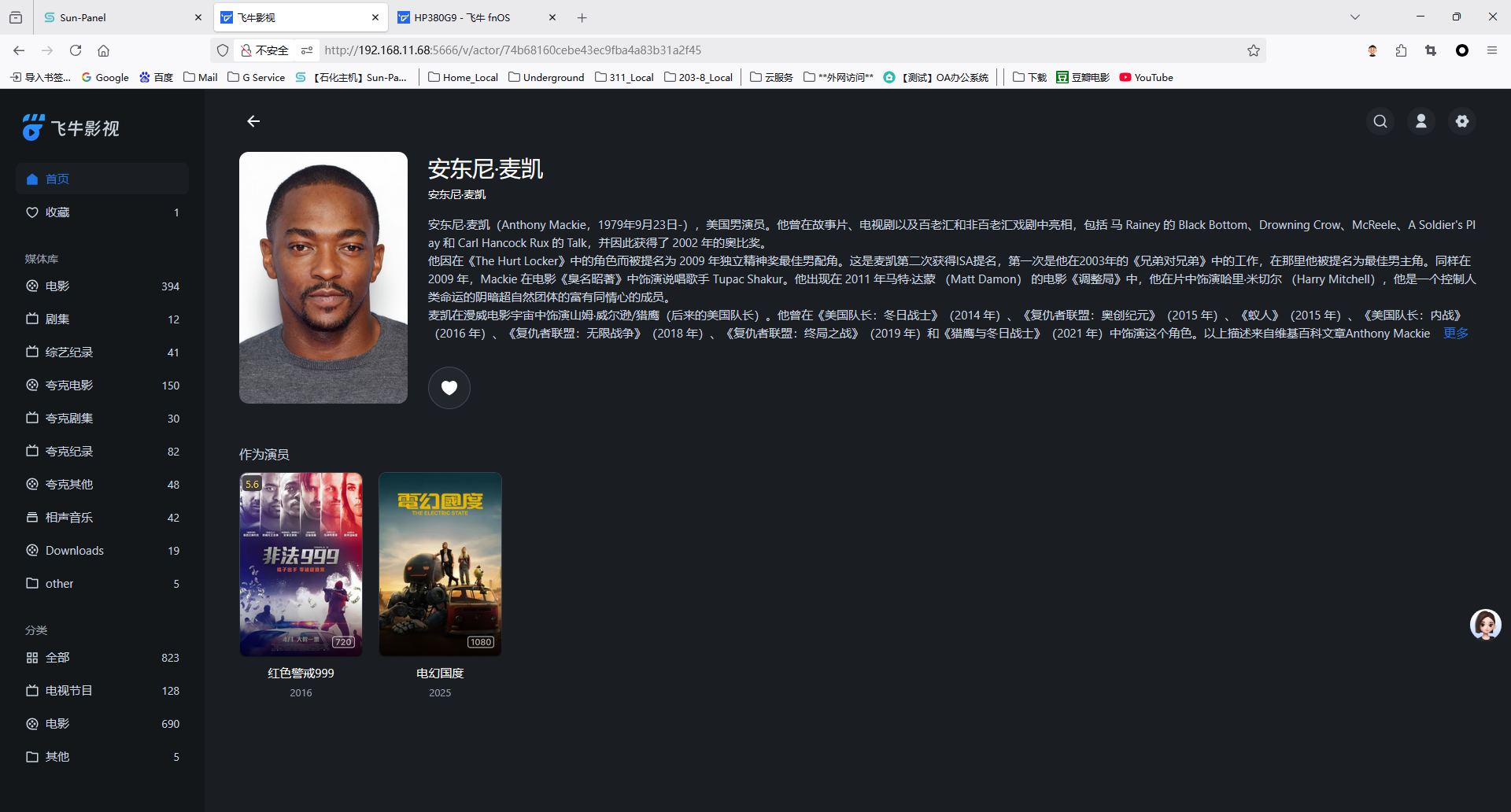Click the back arrow above the actor photo
The width and height of the screenshot is (1511, 812).
253,121
